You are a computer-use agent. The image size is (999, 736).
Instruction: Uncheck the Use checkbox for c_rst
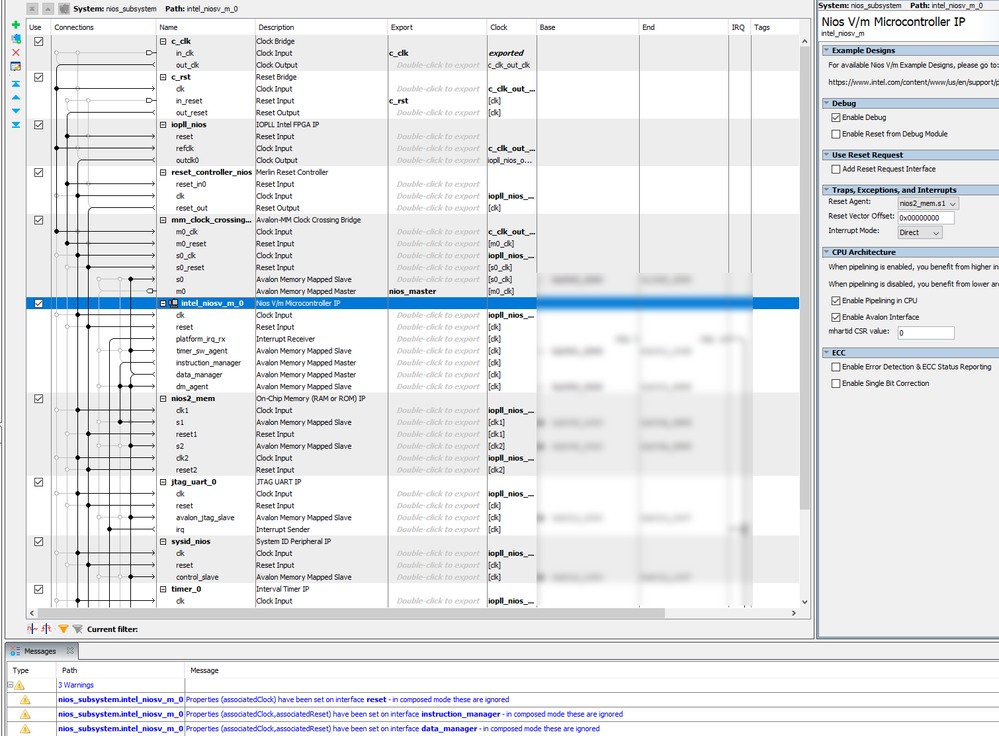[x=39, y=77]
